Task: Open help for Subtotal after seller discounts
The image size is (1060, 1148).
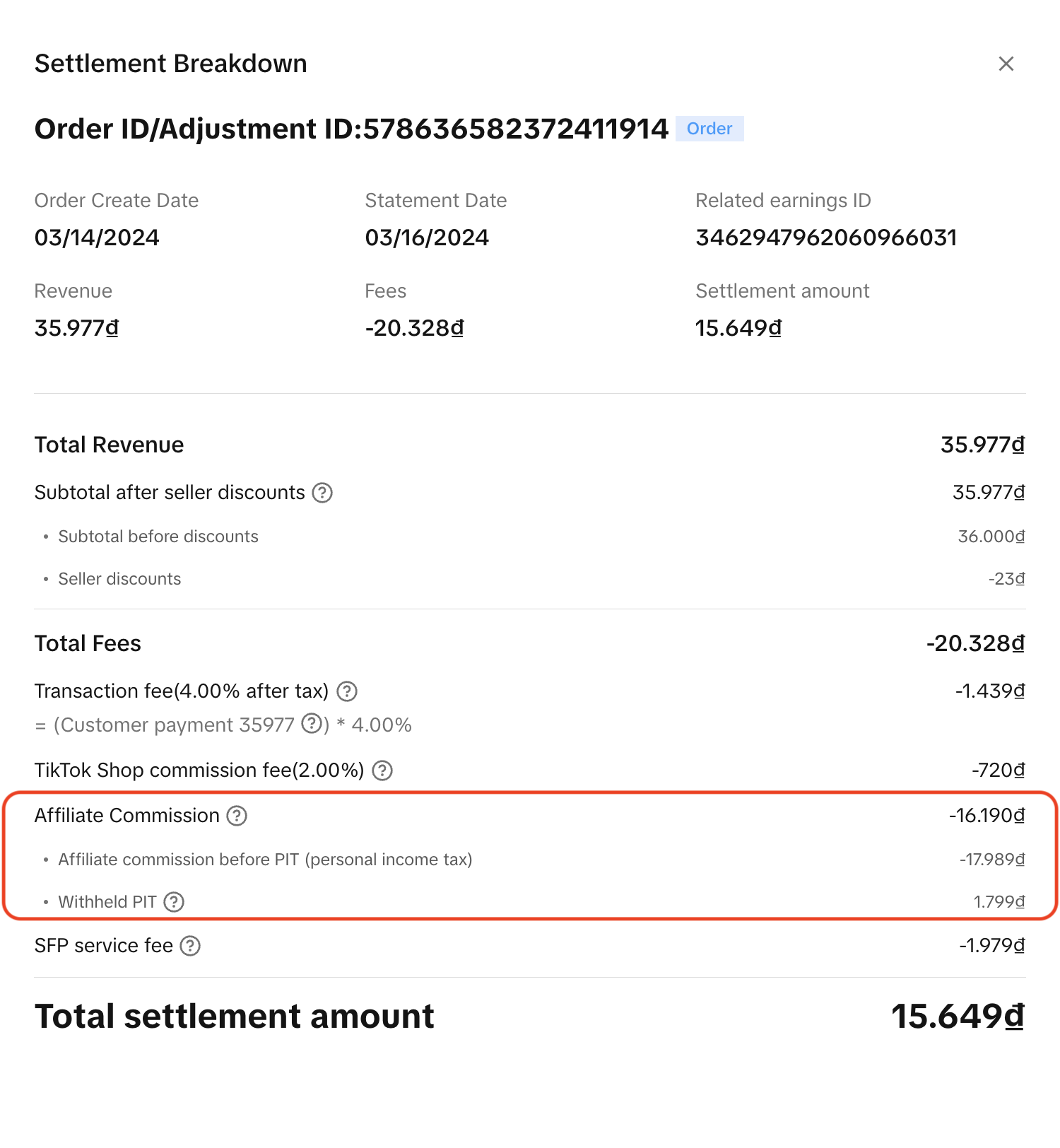Action: click(x=322, y=493)
